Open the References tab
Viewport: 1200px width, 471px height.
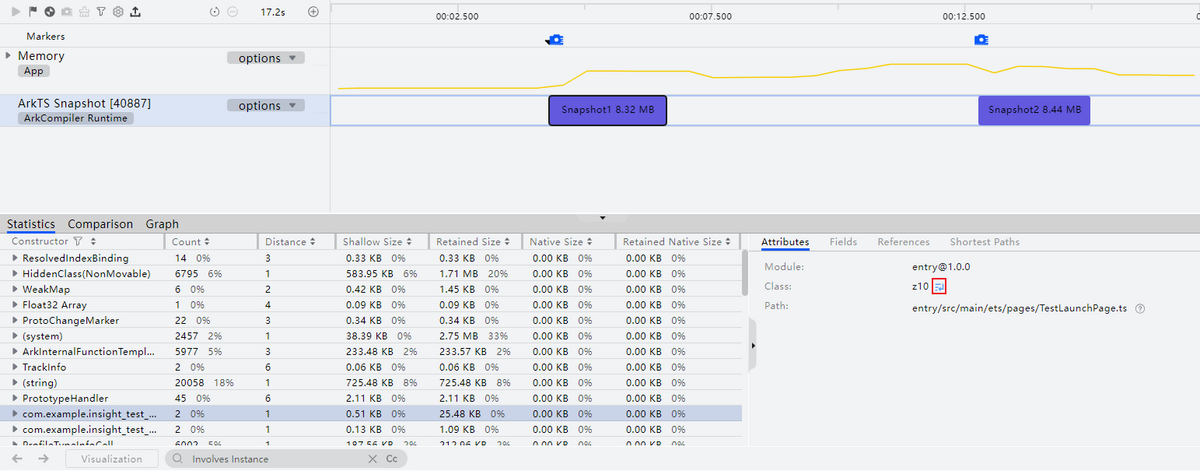[903, 242]
